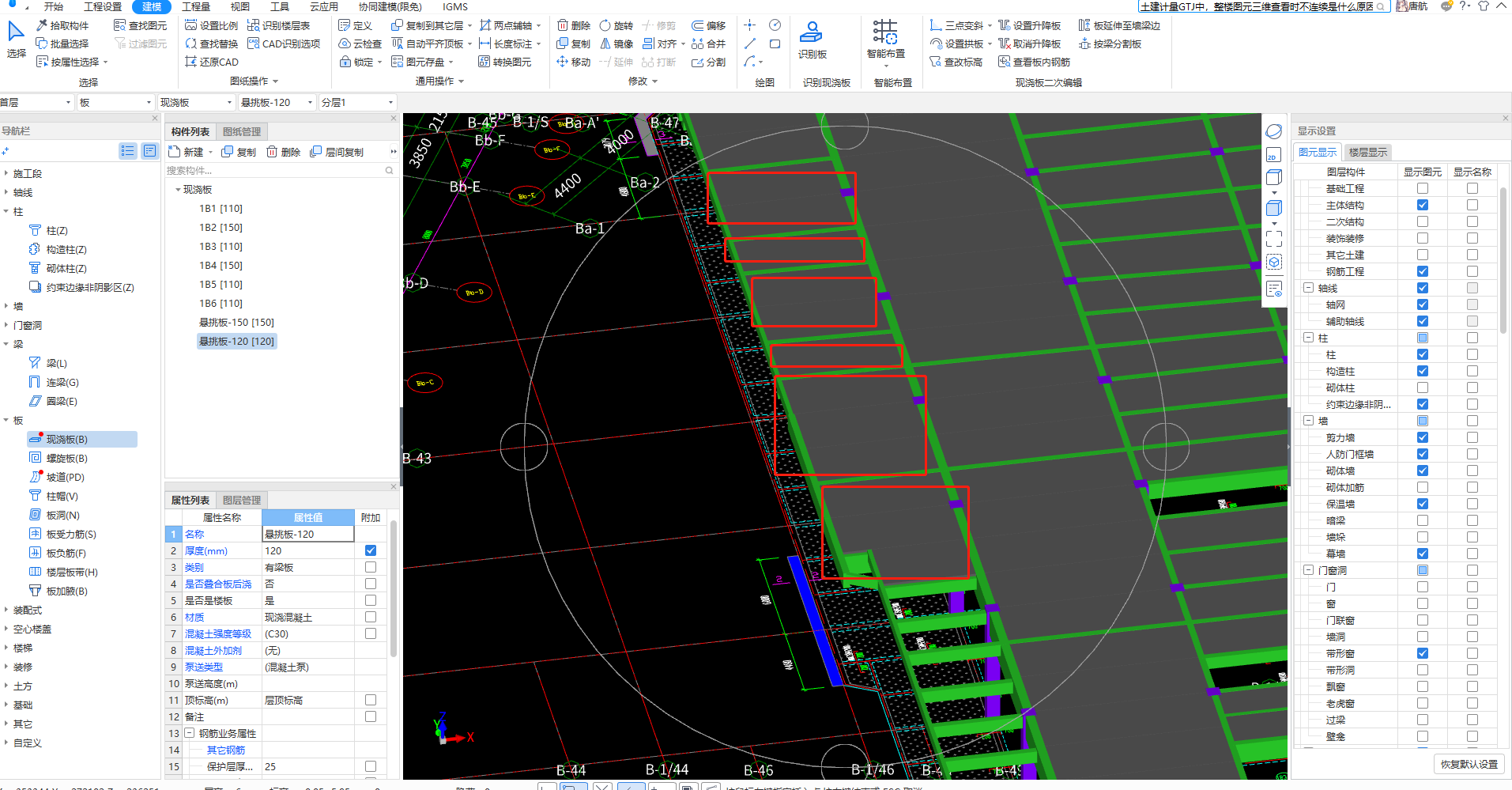Toggle 主体结构 显示图元 checkbox

click(1422, 205)
